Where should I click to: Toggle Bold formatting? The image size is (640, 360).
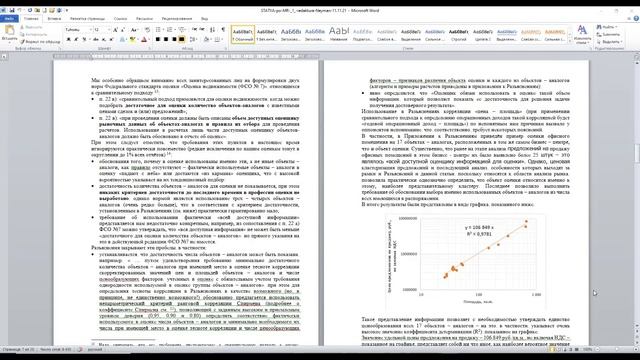click(69, 39)
